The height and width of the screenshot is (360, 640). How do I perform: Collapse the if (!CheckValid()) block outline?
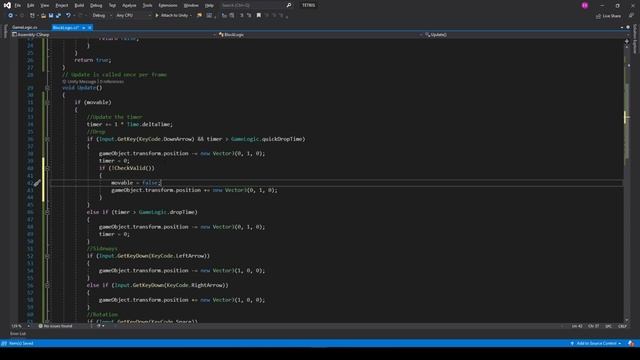(47, 168)
